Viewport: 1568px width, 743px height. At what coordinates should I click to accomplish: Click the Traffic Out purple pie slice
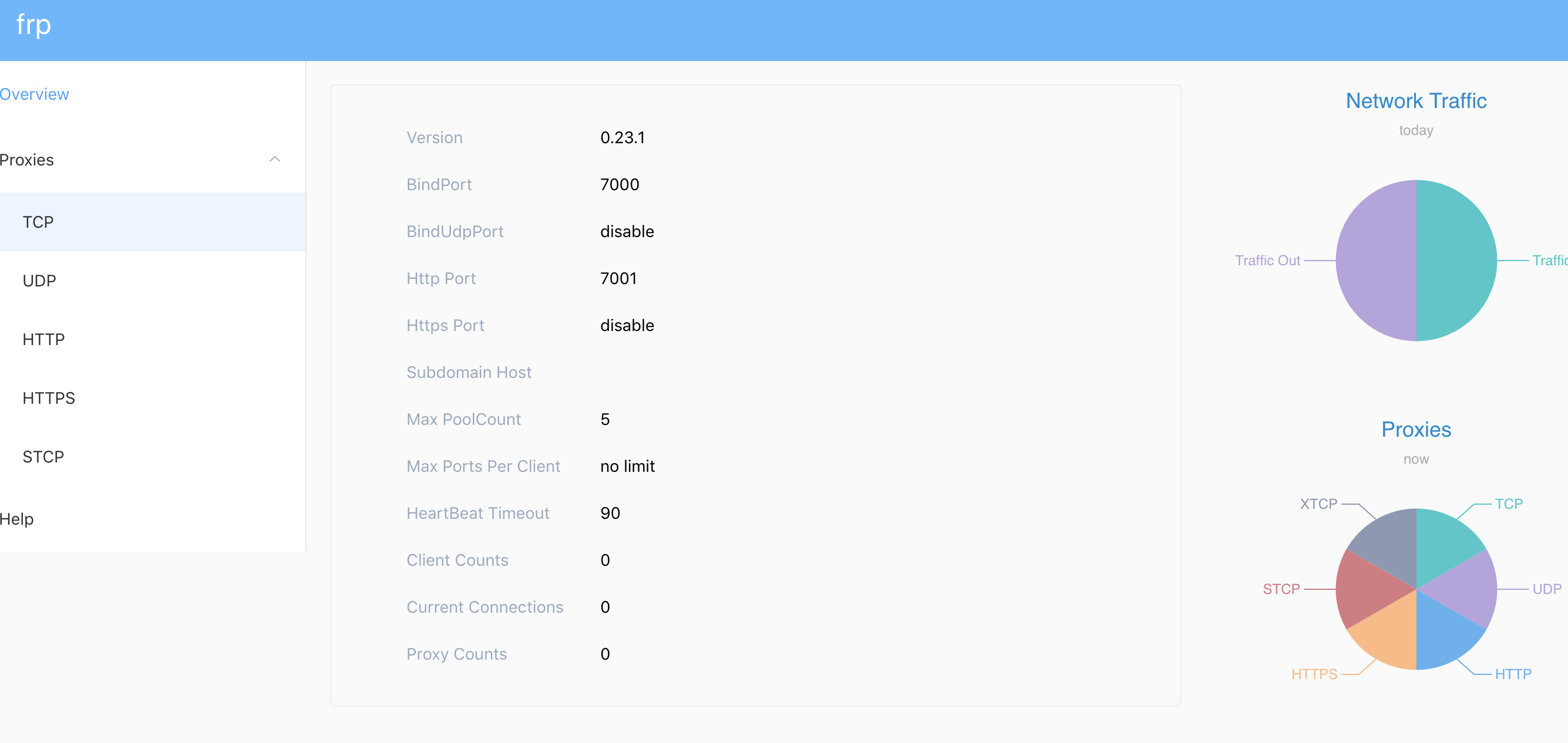click(1375, 261)
